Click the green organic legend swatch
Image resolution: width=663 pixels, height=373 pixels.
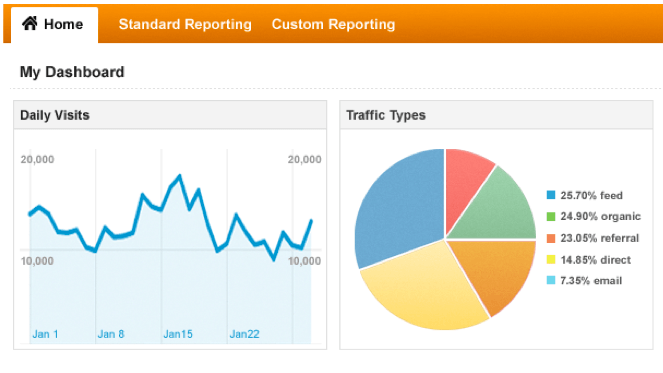[551, 217]
